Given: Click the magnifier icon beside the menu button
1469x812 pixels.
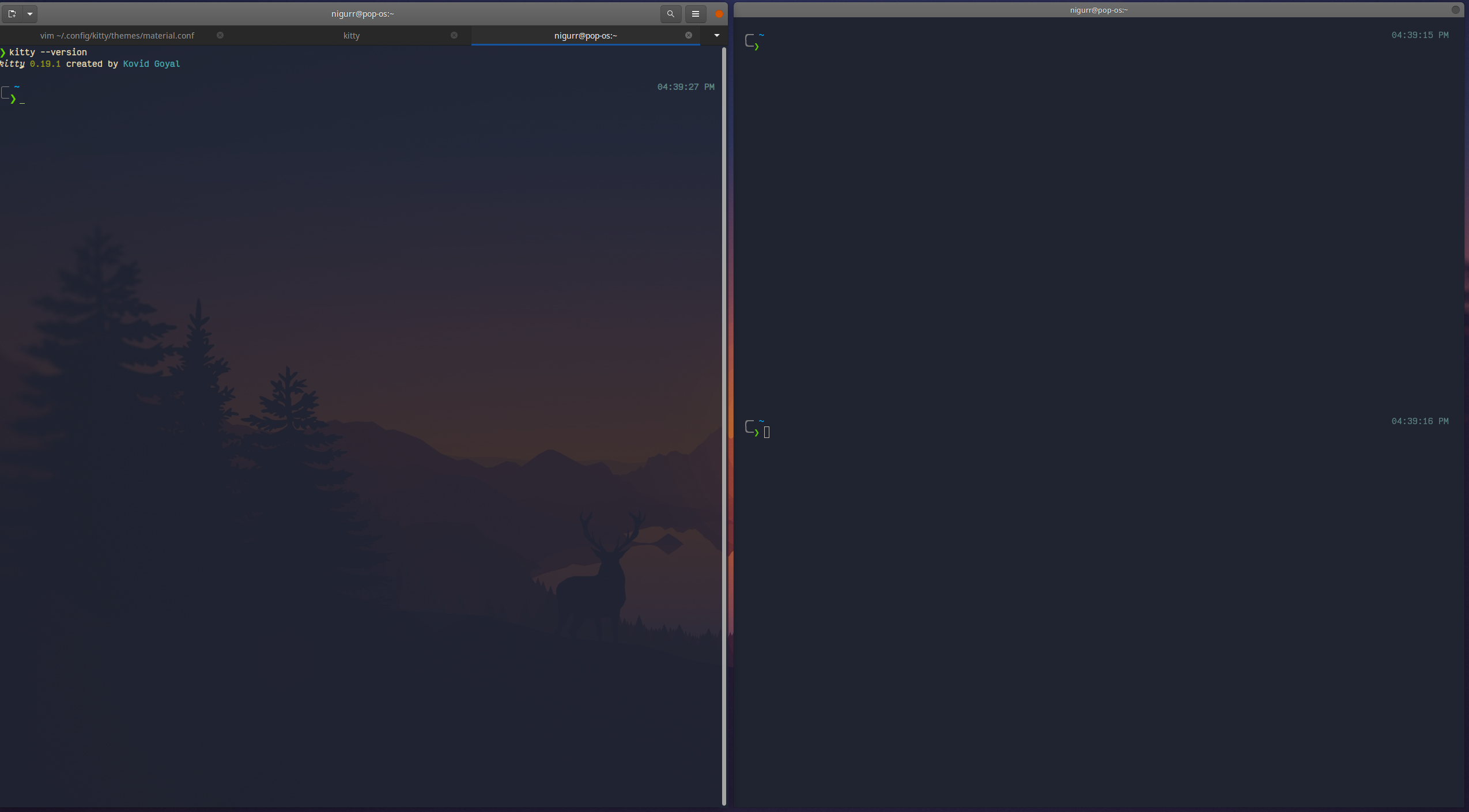Looking at the screenshot, I should (x=670, y=14).
